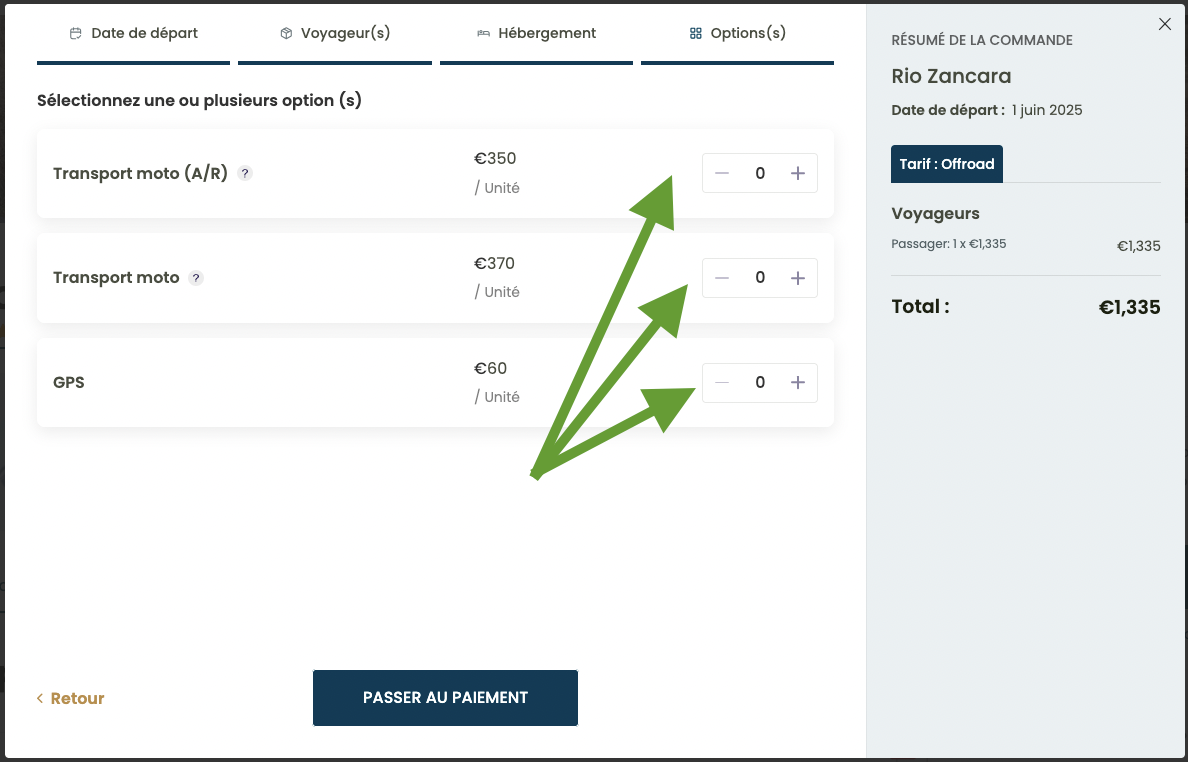This screenshot has height=762, width=1188.
Task: Decrease Transport moto (A/R) quantity with minus
Action: pyautogui.click(x=721, y=173)
